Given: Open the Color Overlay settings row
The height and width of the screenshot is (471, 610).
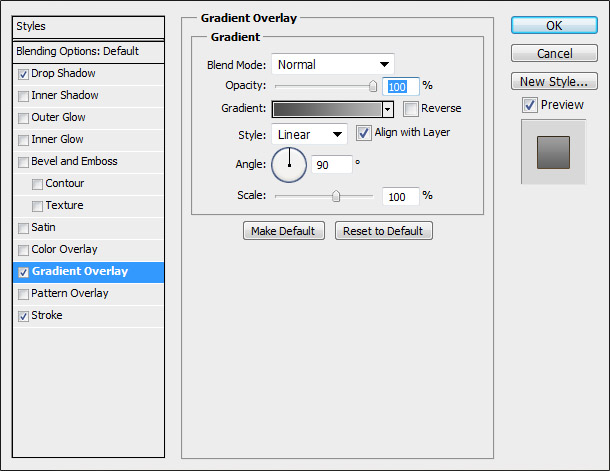Looking at the screenshot, I should 88,250.
